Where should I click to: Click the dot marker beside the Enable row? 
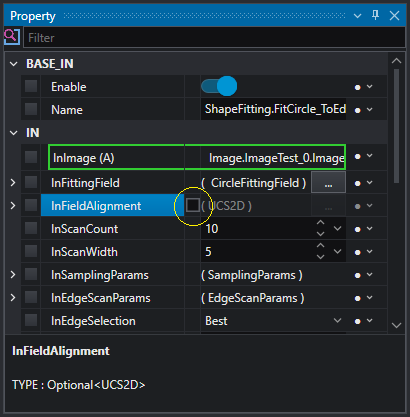pos(358,87)
